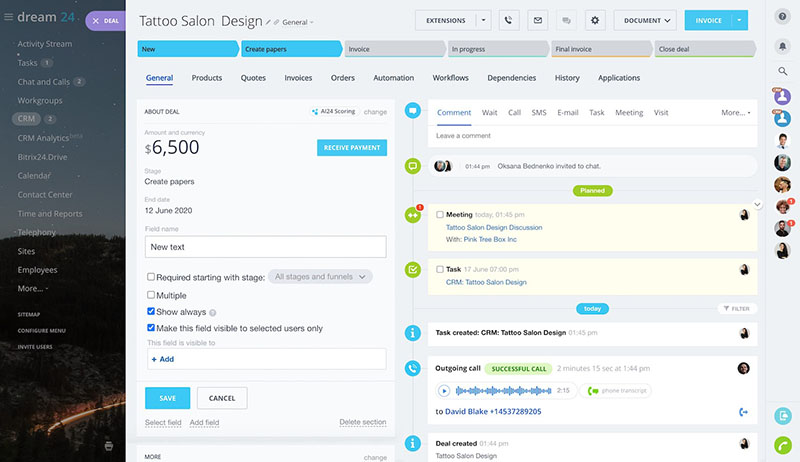
Task: Click the Field name text input
Action: point(265,247)
